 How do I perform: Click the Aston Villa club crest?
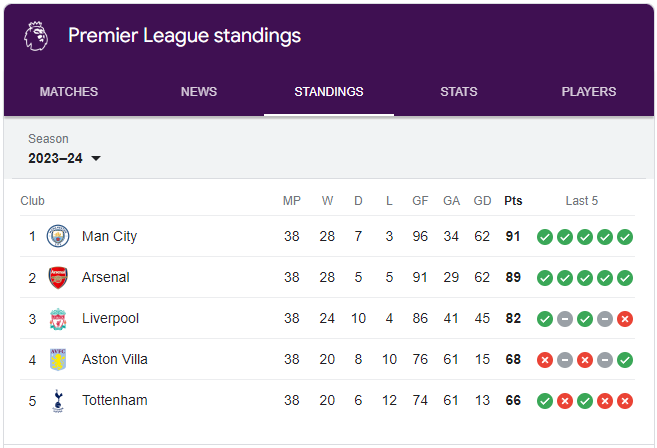[58, 360]
